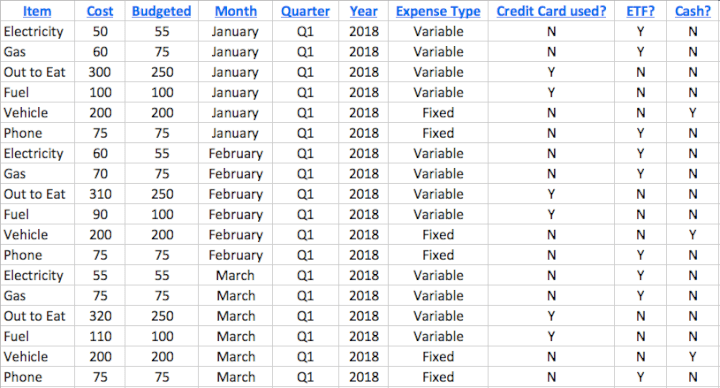Click Credit Card Y in March Fuel row
The image size is (720, 388).
pyautogui.click(x=551, y=337)
